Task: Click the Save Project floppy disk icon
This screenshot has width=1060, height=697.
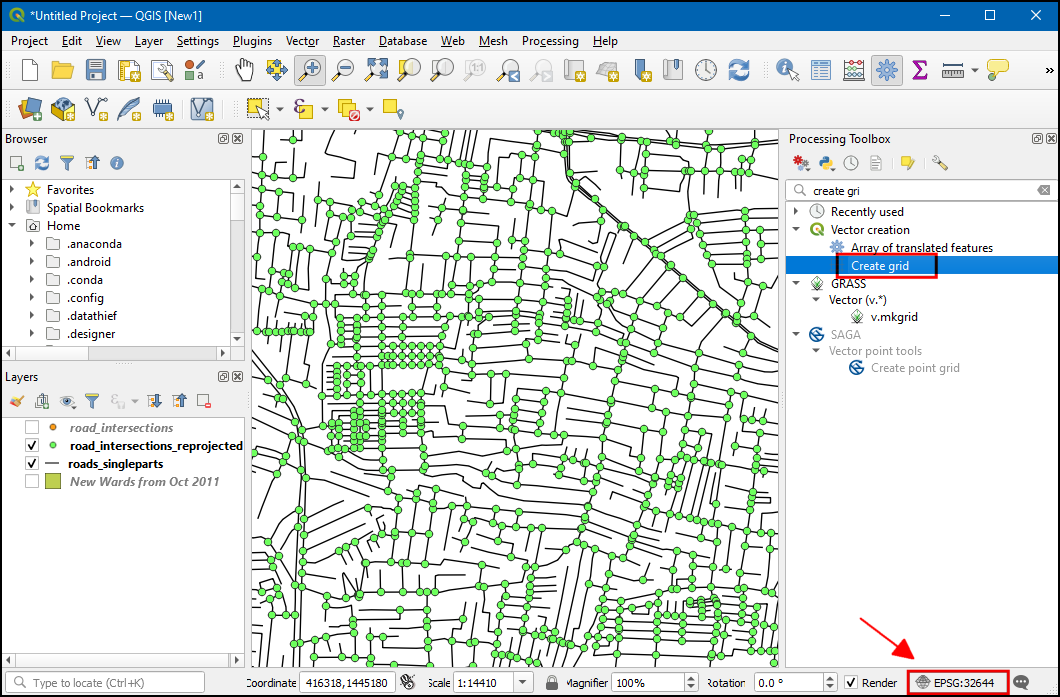Action: (x=96, y=70)
